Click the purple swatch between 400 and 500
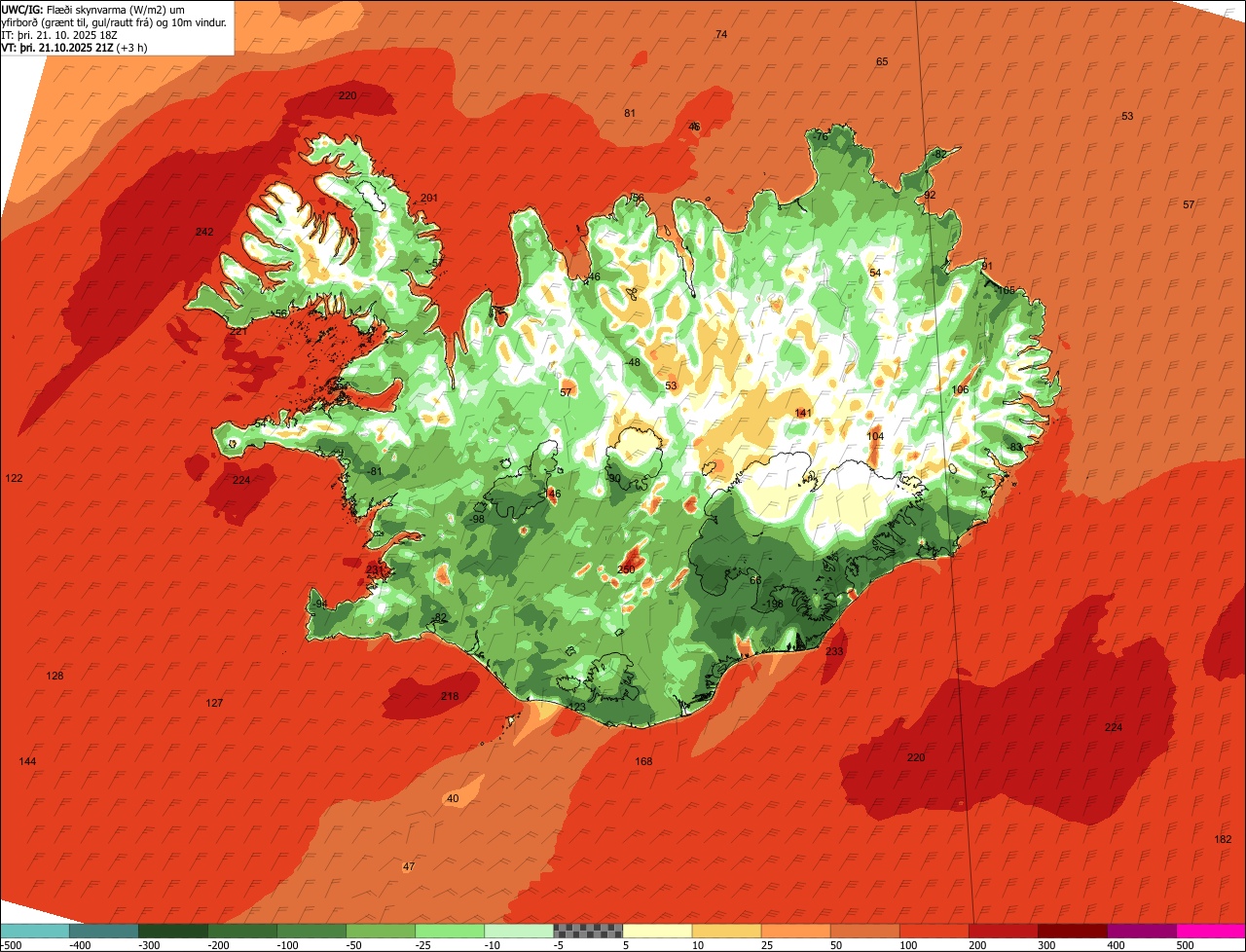The width and height of the screenshot is (1246, 952). 1141,931
